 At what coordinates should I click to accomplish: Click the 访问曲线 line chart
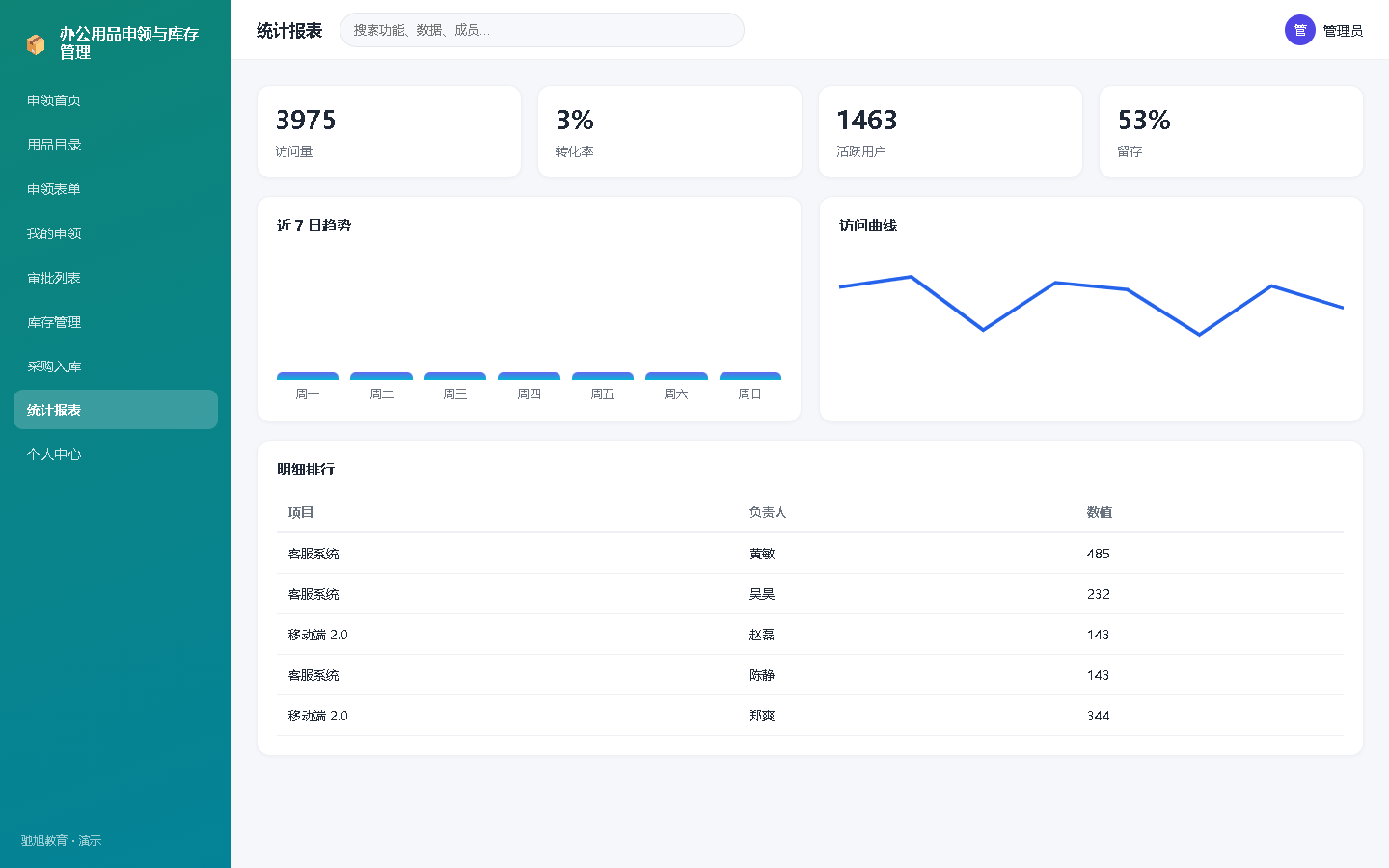(x=1091, y=309)
